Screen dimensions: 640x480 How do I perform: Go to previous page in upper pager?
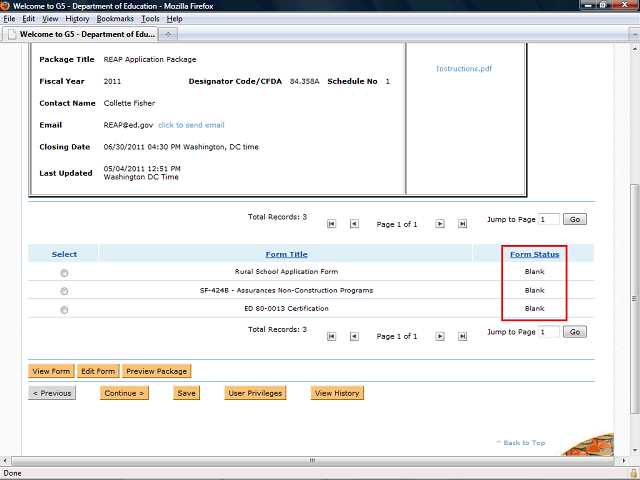coord(354,224)
